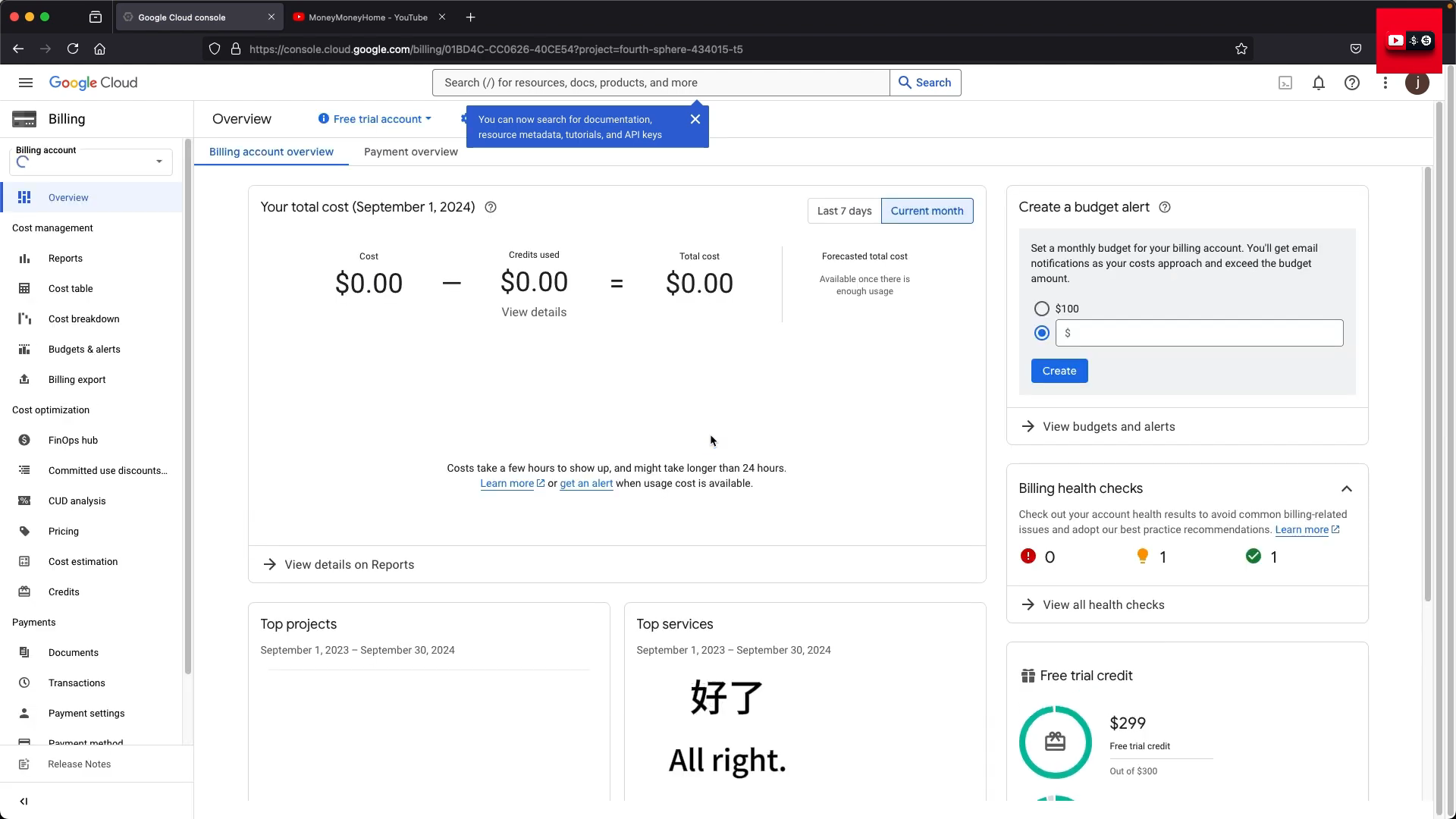Follow the get an alert link

(x=586, y=484)
